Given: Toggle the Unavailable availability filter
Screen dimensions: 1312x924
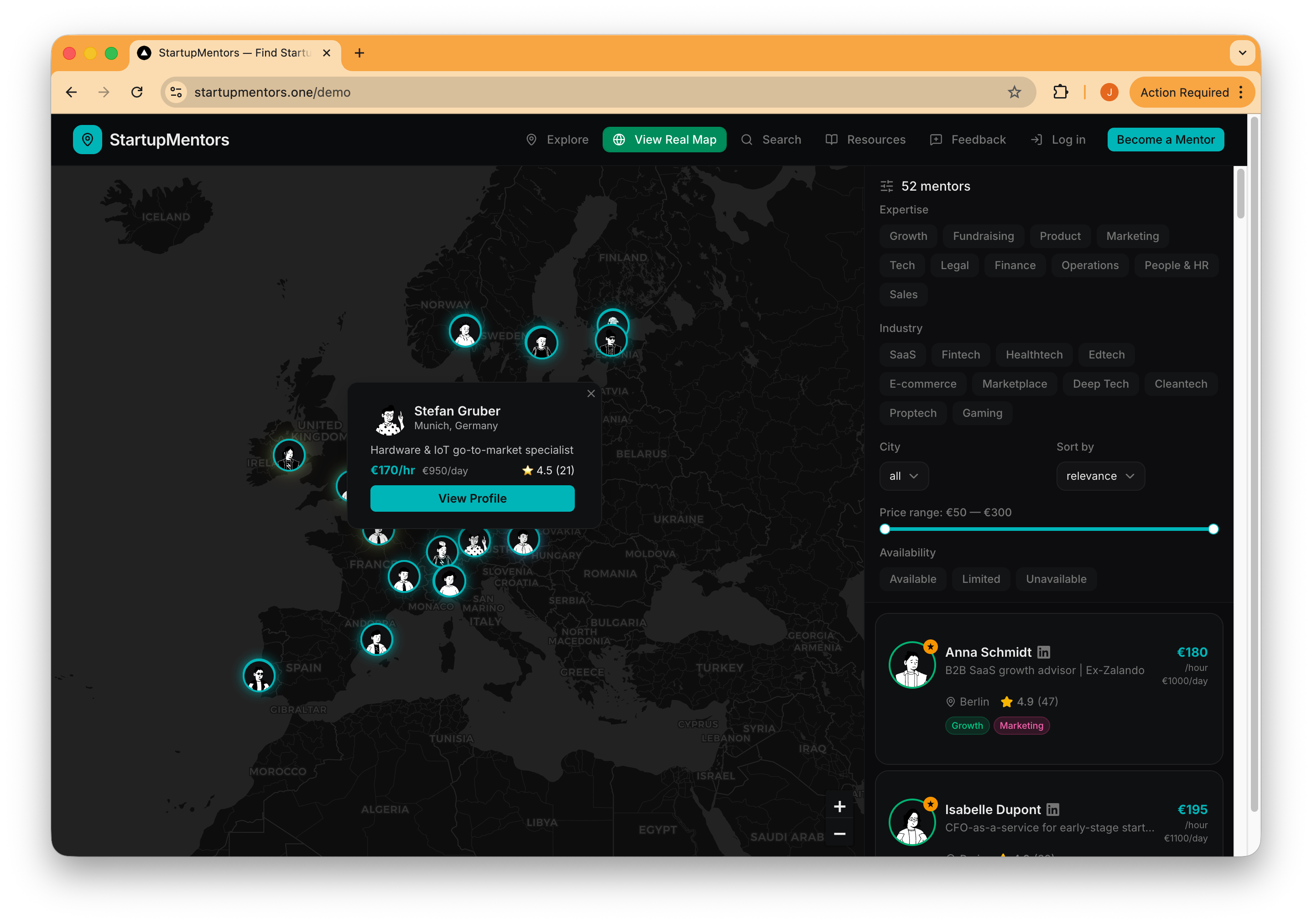Looking at the screenshot, I should 1056,579.
